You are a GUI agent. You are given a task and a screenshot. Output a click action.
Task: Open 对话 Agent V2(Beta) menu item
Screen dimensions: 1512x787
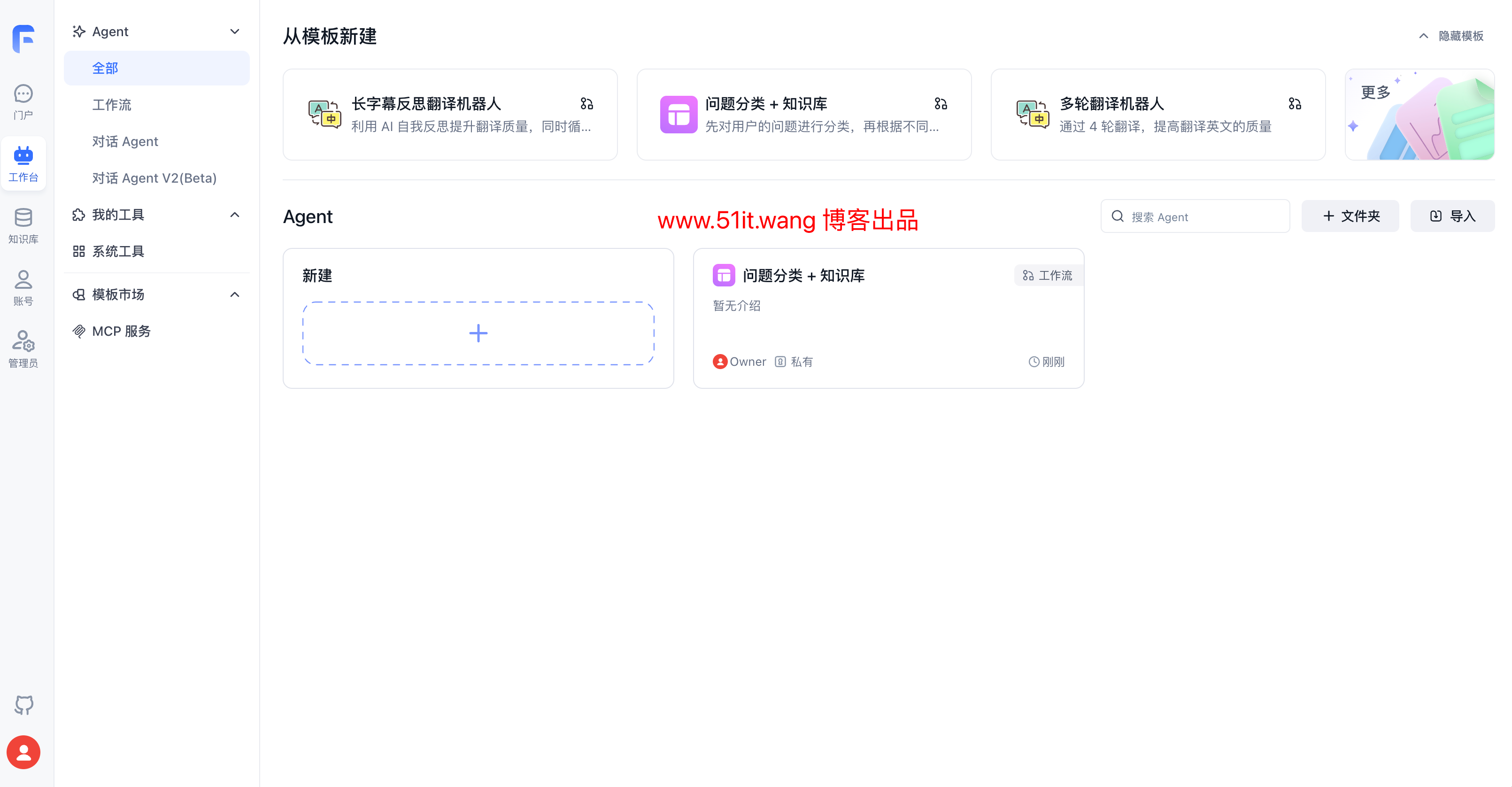point(154,177)
